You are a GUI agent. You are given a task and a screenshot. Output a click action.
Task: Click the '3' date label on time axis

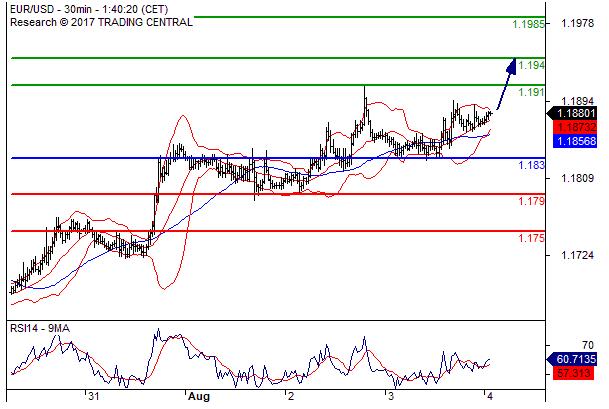[391, 397]
